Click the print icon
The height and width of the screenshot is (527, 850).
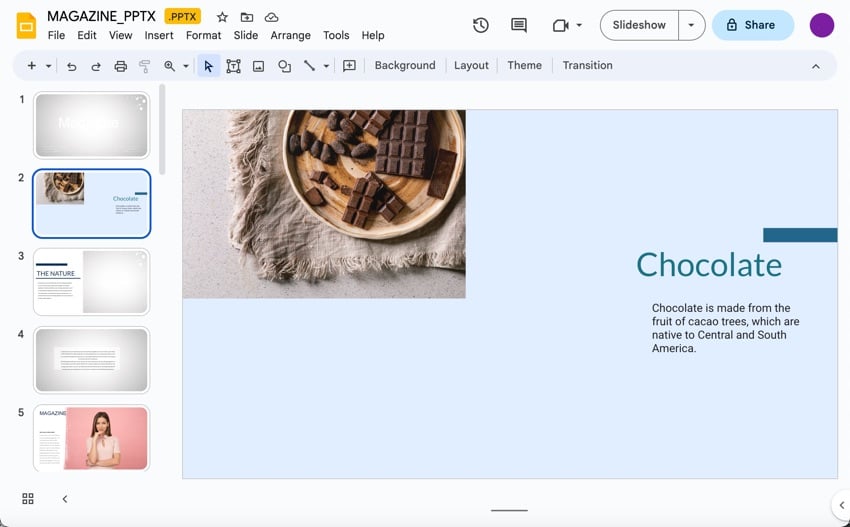click(120, 66)
